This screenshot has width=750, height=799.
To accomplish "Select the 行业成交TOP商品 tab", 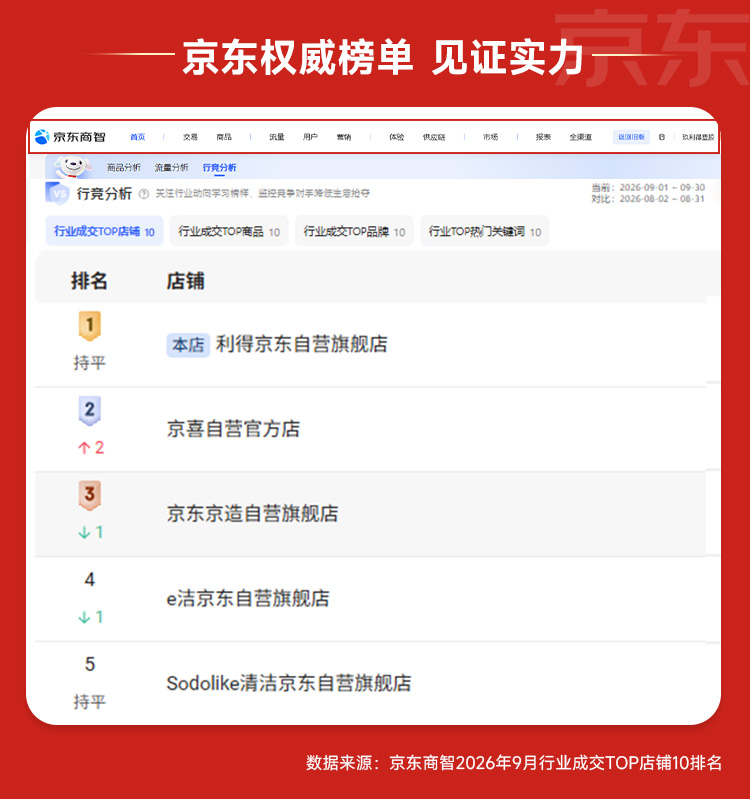I will pos(229,231).
